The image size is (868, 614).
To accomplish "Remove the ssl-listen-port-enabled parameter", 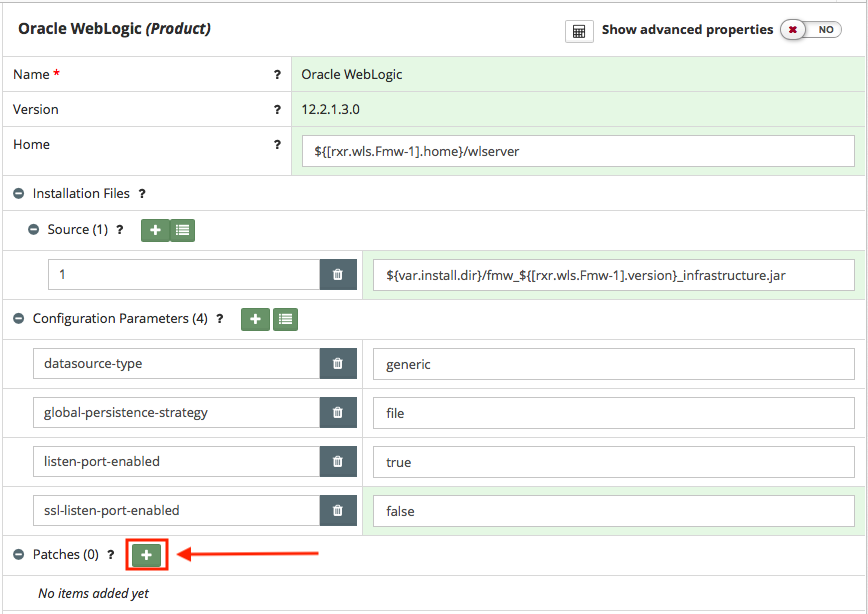I will pos(338,511).
